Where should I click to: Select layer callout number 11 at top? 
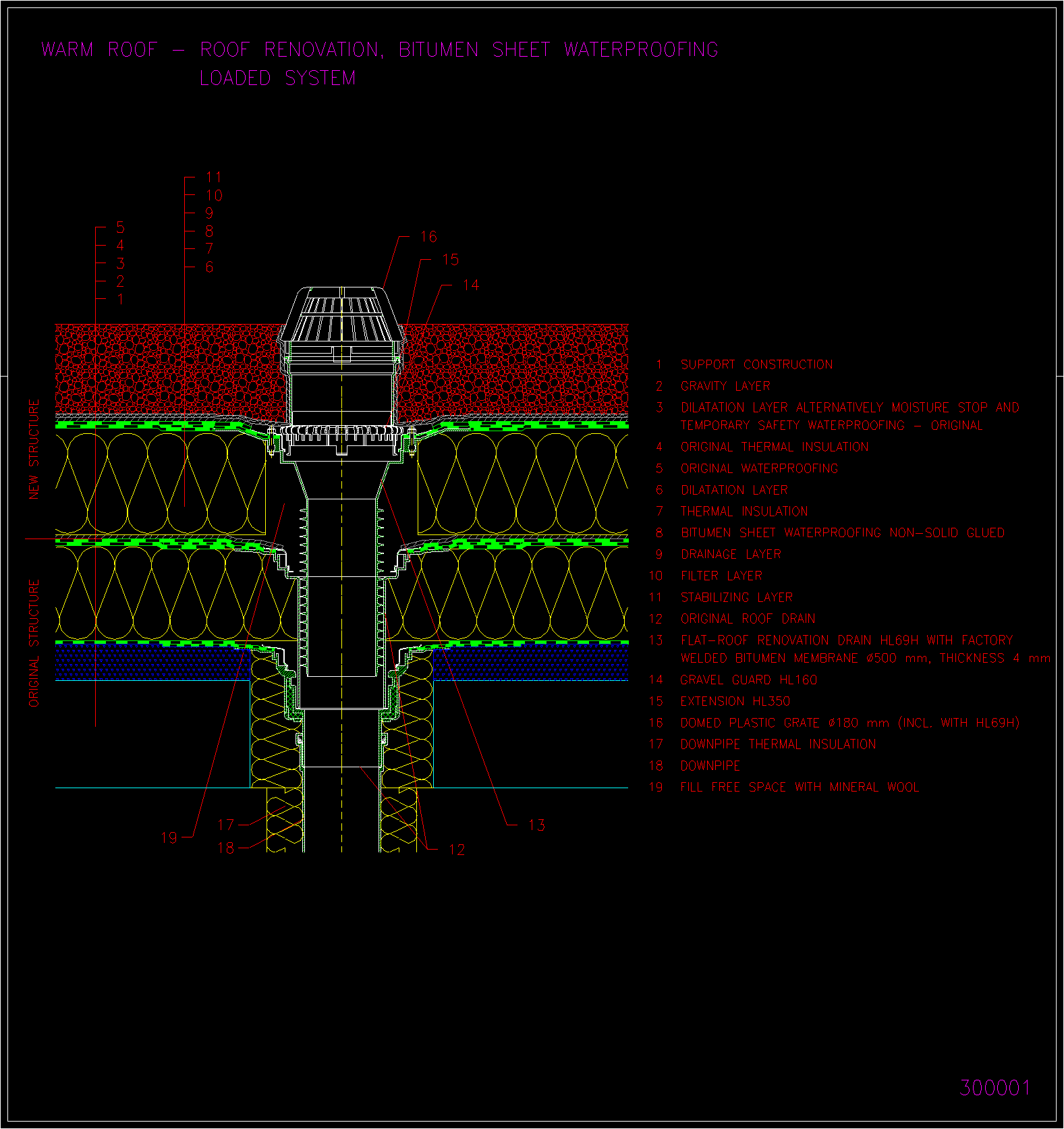click(214, 177)
